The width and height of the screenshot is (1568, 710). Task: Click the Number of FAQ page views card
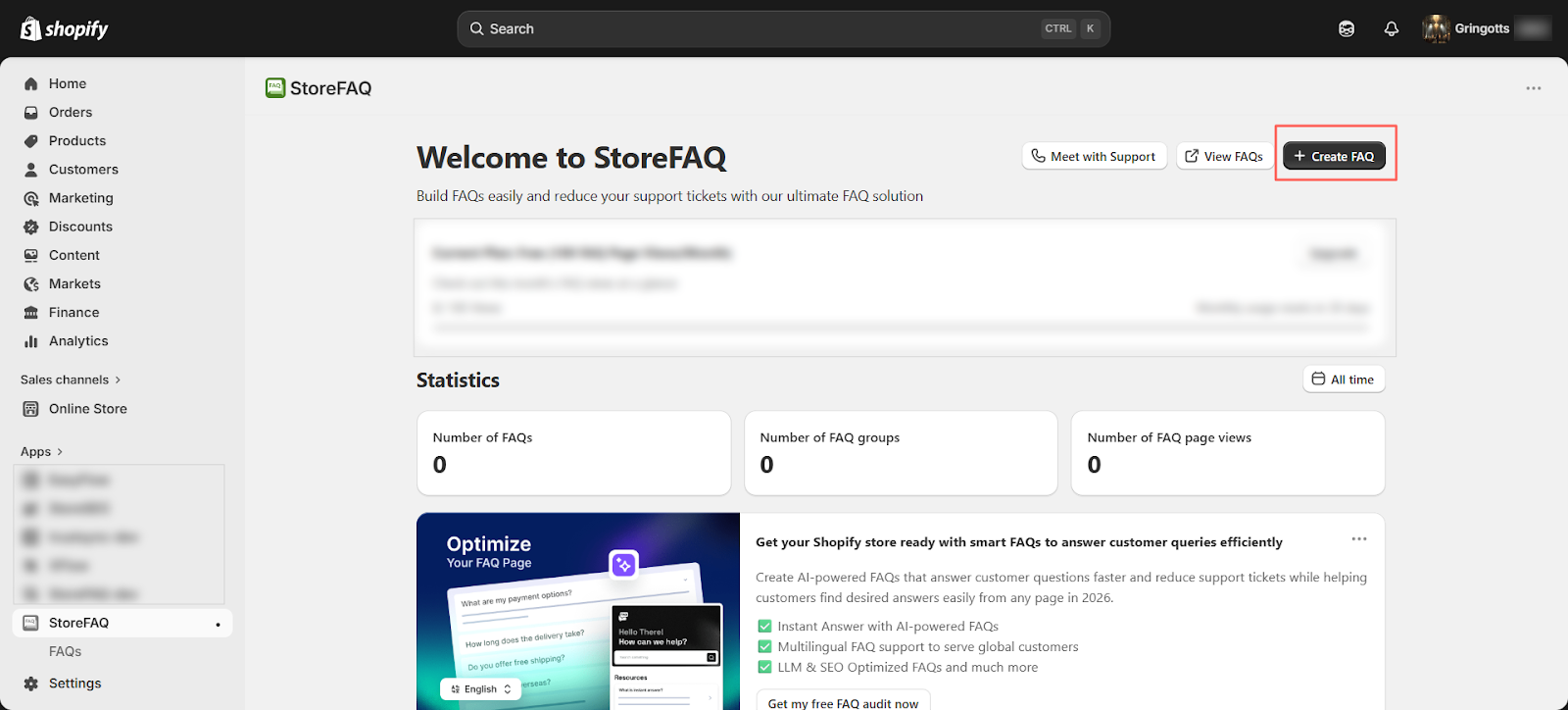click(1228, 453)
